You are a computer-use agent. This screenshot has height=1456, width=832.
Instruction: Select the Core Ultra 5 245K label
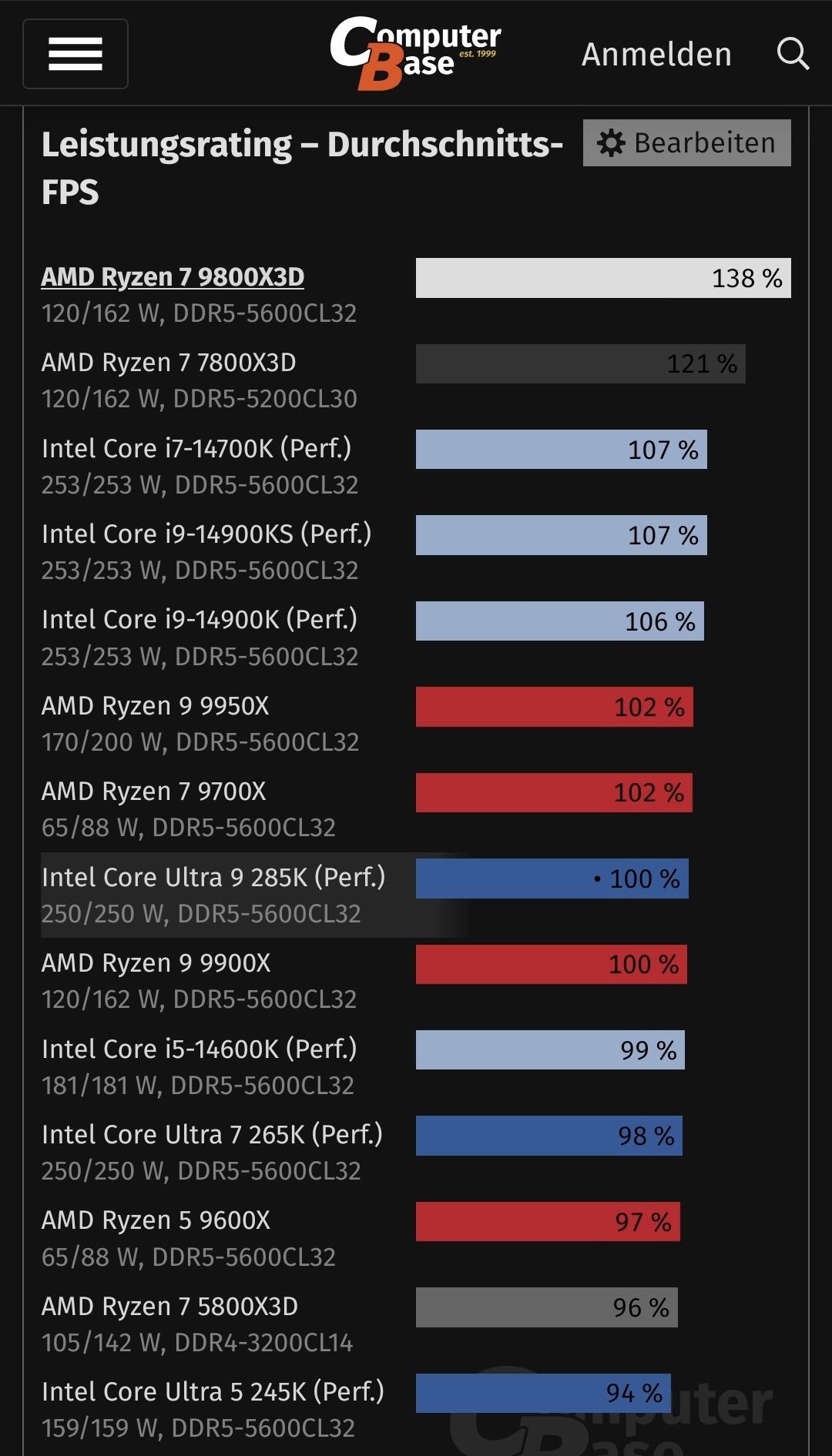pyautogui.click(x=213, y=1392)
